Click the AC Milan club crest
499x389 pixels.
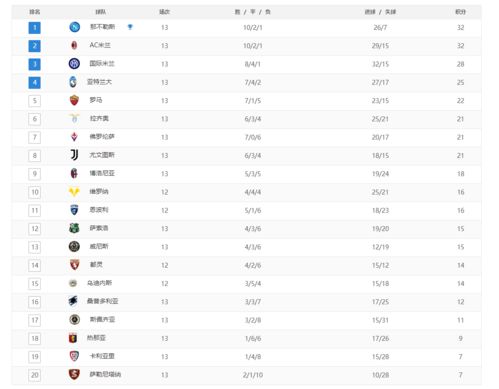74,45
